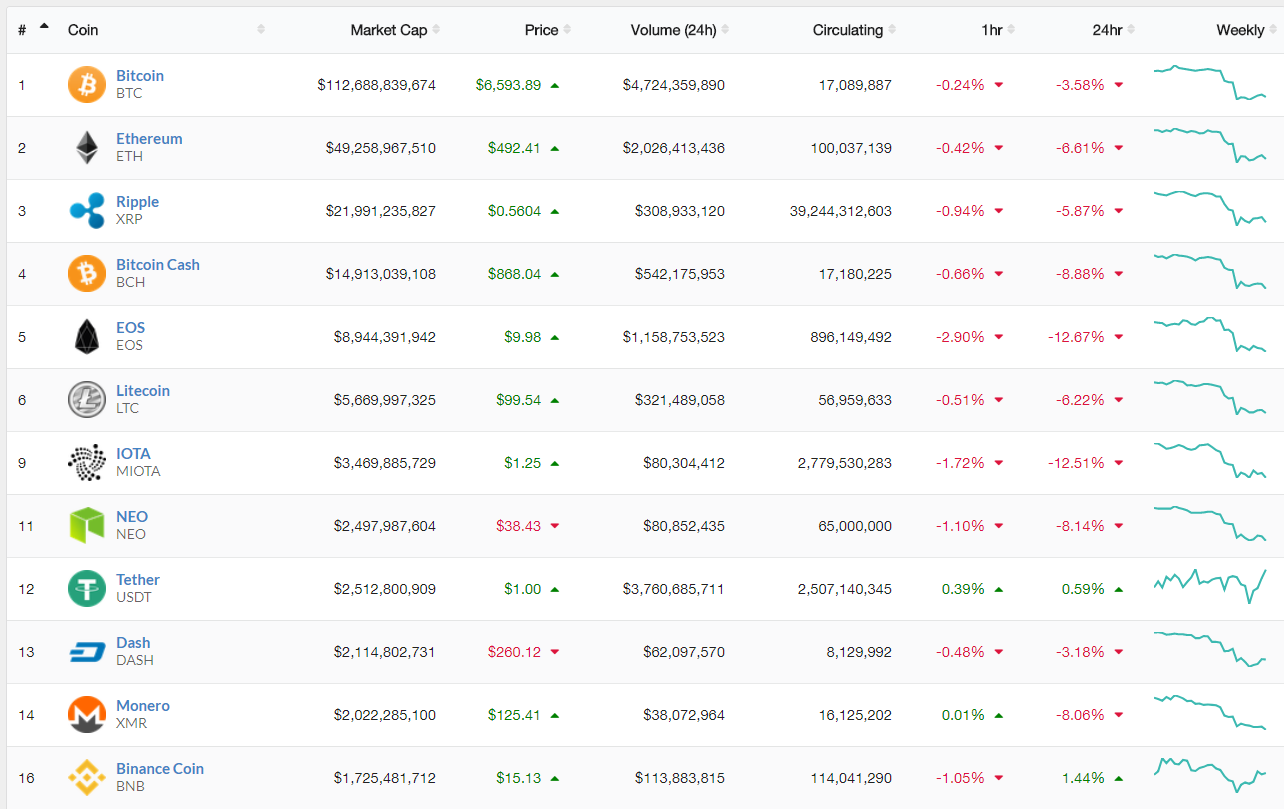Open the IOTA coin name link

[x=133, y=453]
